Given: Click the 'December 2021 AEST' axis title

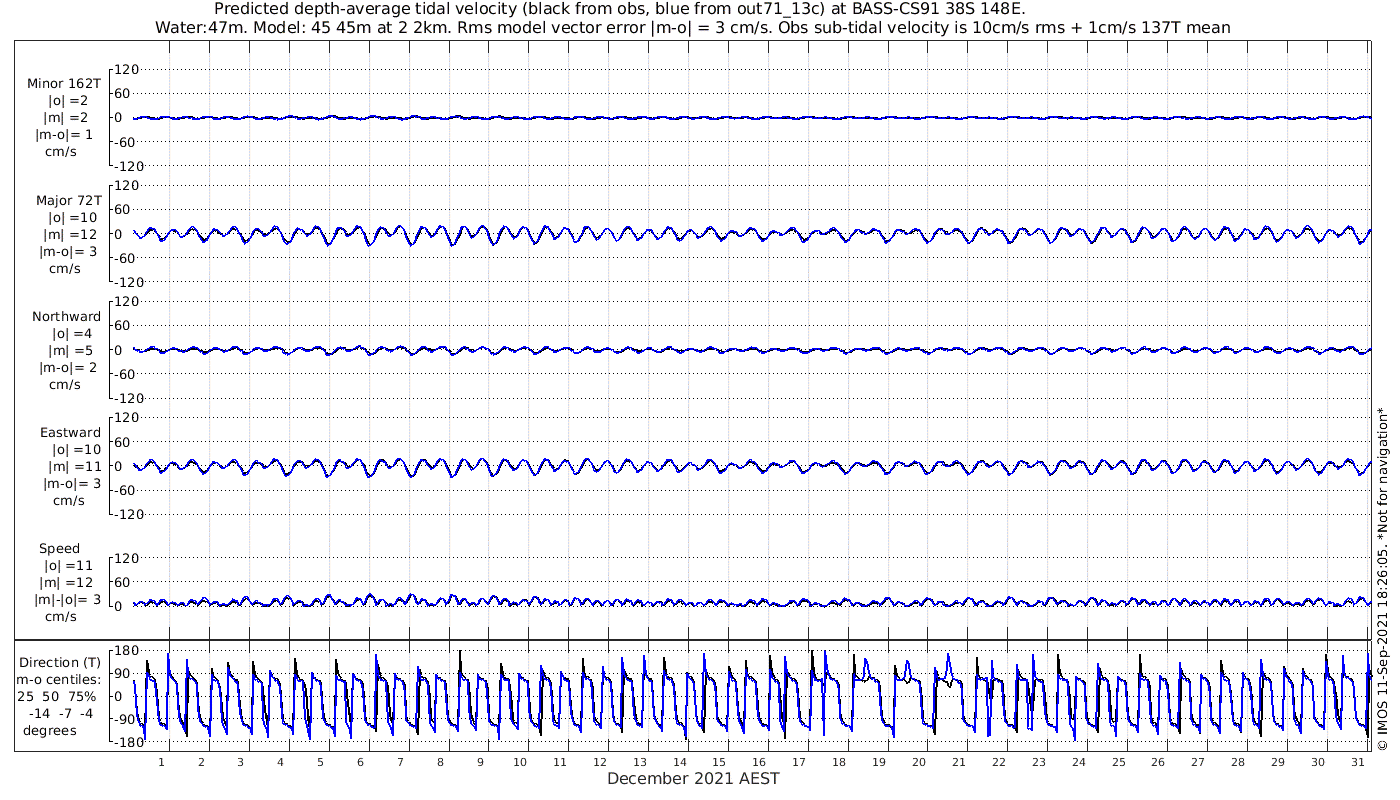Looking at the screenshot, I should coord(693,778).
